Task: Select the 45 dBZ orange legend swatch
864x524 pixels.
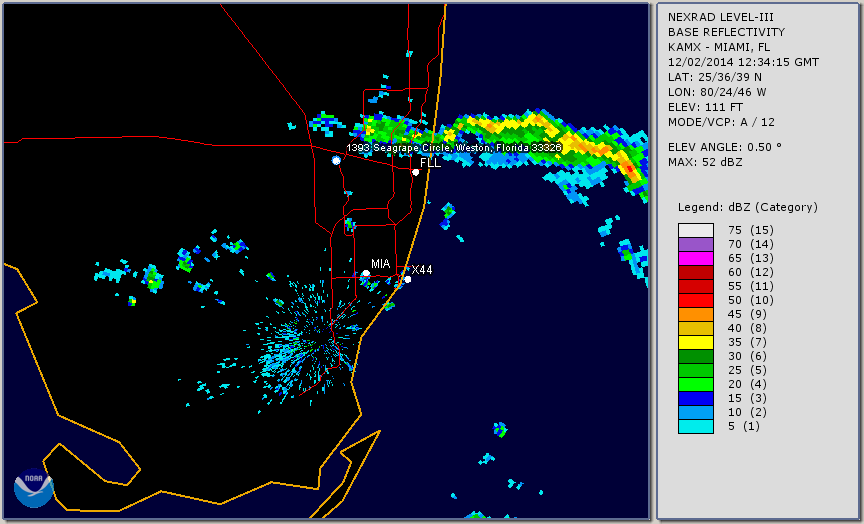Action: point(696,314)
